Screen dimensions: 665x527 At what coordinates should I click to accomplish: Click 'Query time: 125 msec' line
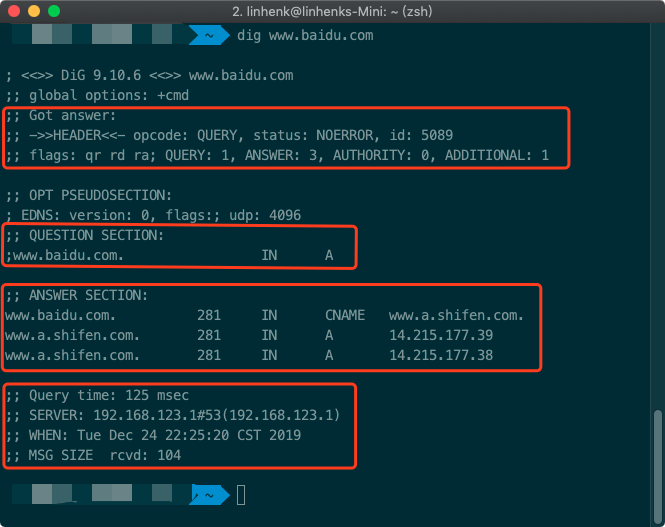coord(98,395)
